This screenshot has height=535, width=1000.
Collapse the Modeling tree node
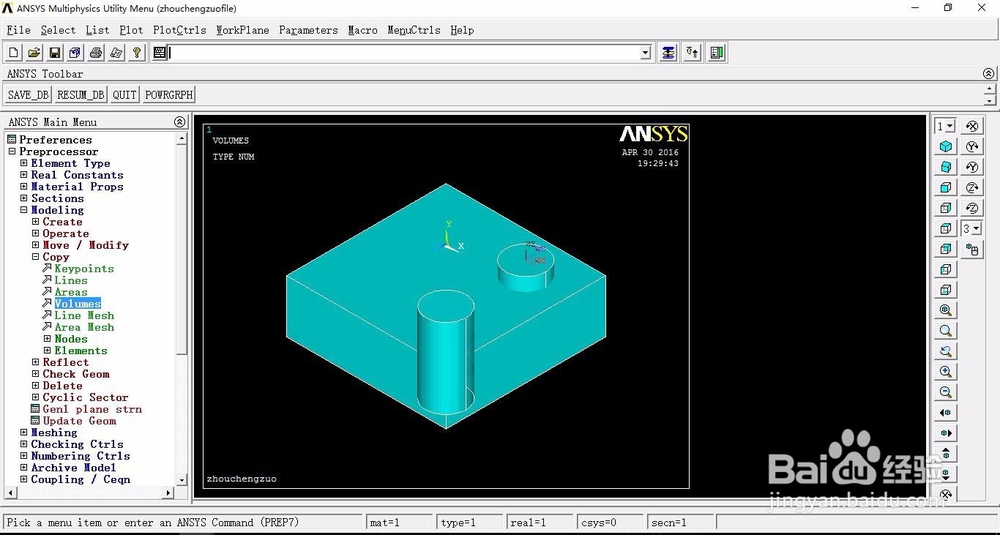24,210
